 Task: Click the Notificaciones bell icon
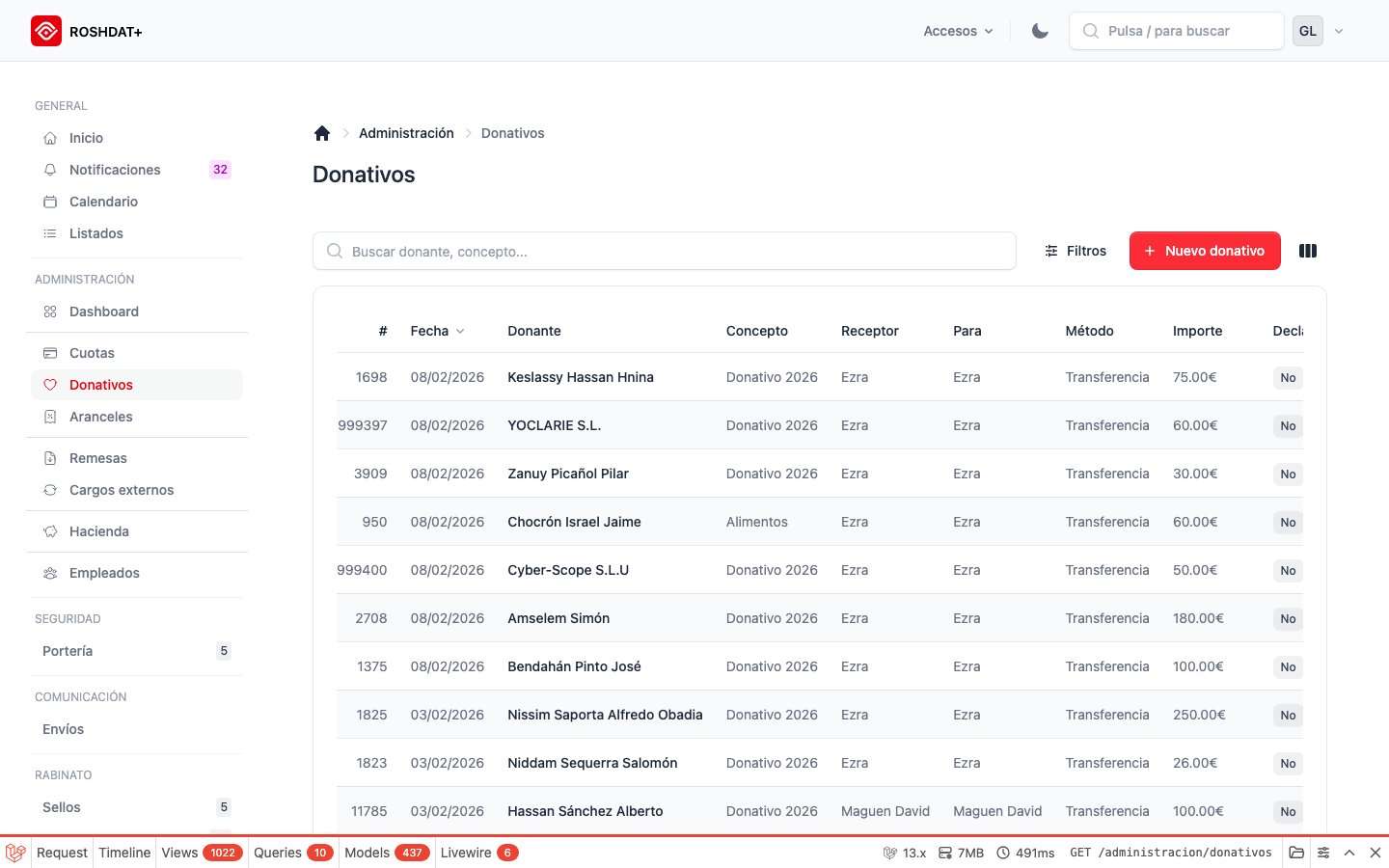click(x=50, y=170)
